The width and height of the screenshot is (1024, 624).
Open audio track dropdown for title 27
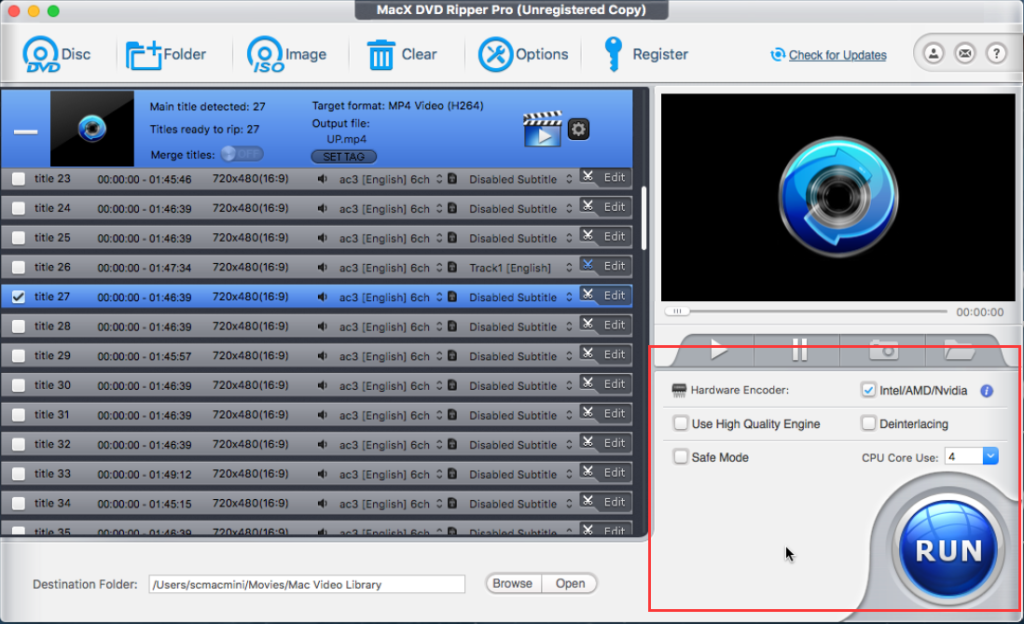(440, 297)
